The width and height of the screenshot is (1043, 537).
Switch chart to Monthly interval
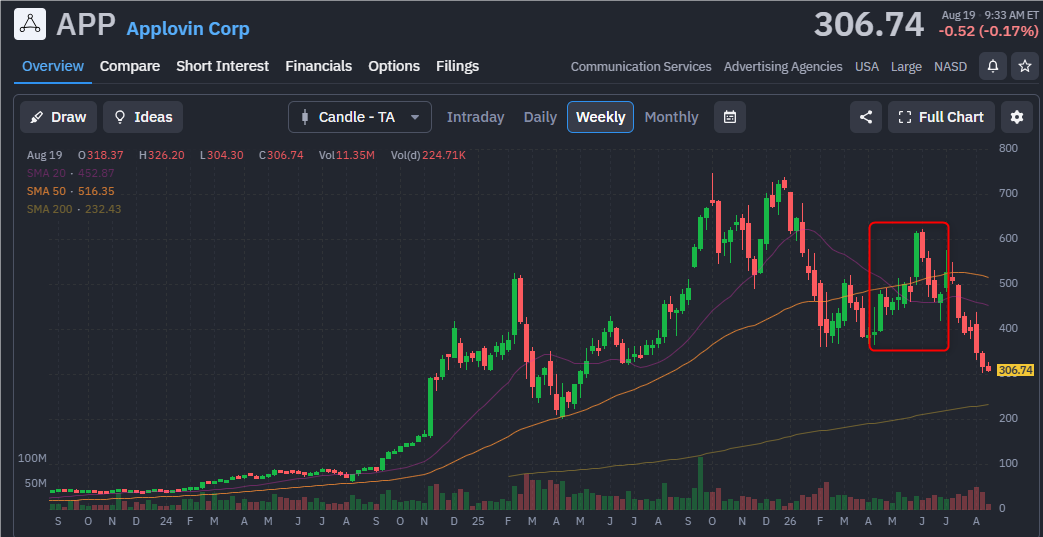click(x=671, y=117)
